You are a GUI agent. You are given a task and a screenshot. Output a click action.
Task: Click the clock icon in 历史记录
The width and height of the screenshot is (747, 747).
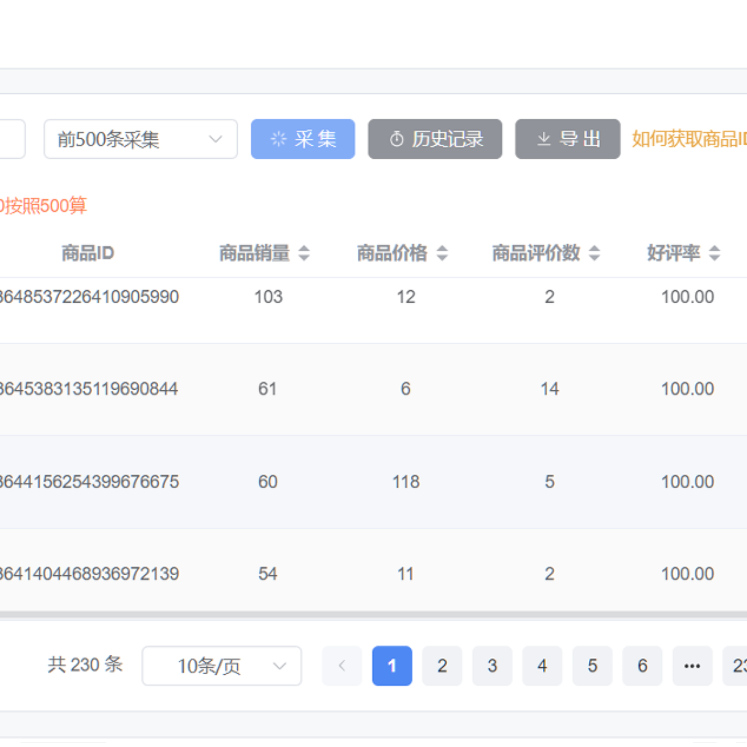click(x=396, y=139)
